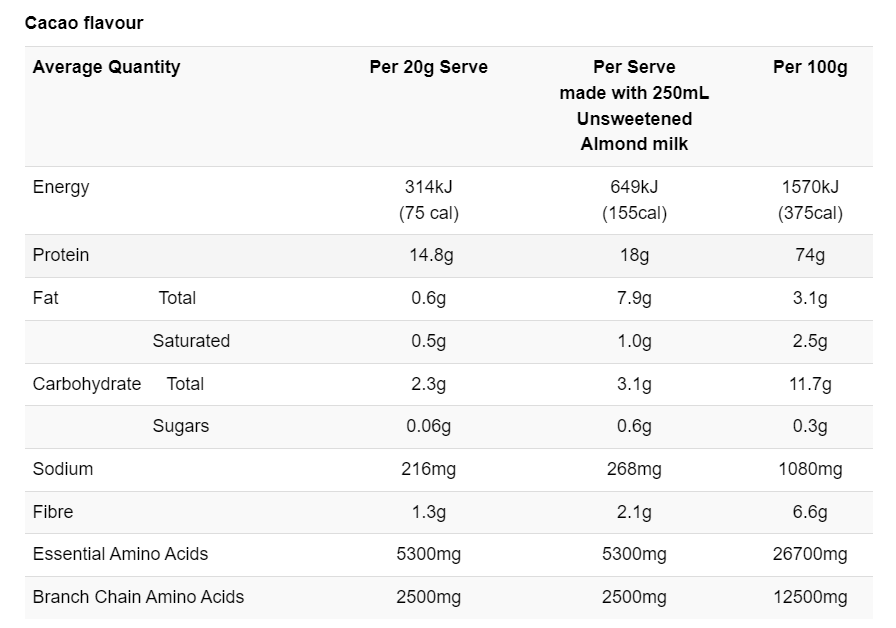Viewport: 896px width, 628px height.
Task: Click the Fibre row label
Action: click(53, 512)
